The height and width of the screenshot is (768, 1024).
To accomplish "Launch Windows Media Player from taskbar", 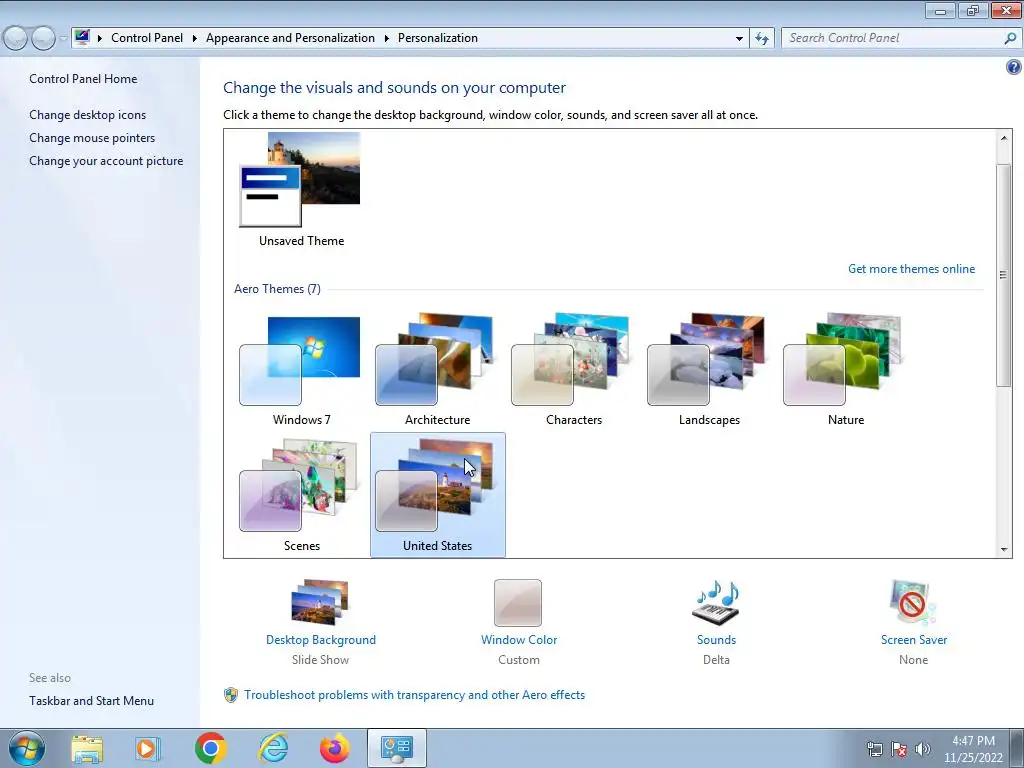I will [148, 748].
